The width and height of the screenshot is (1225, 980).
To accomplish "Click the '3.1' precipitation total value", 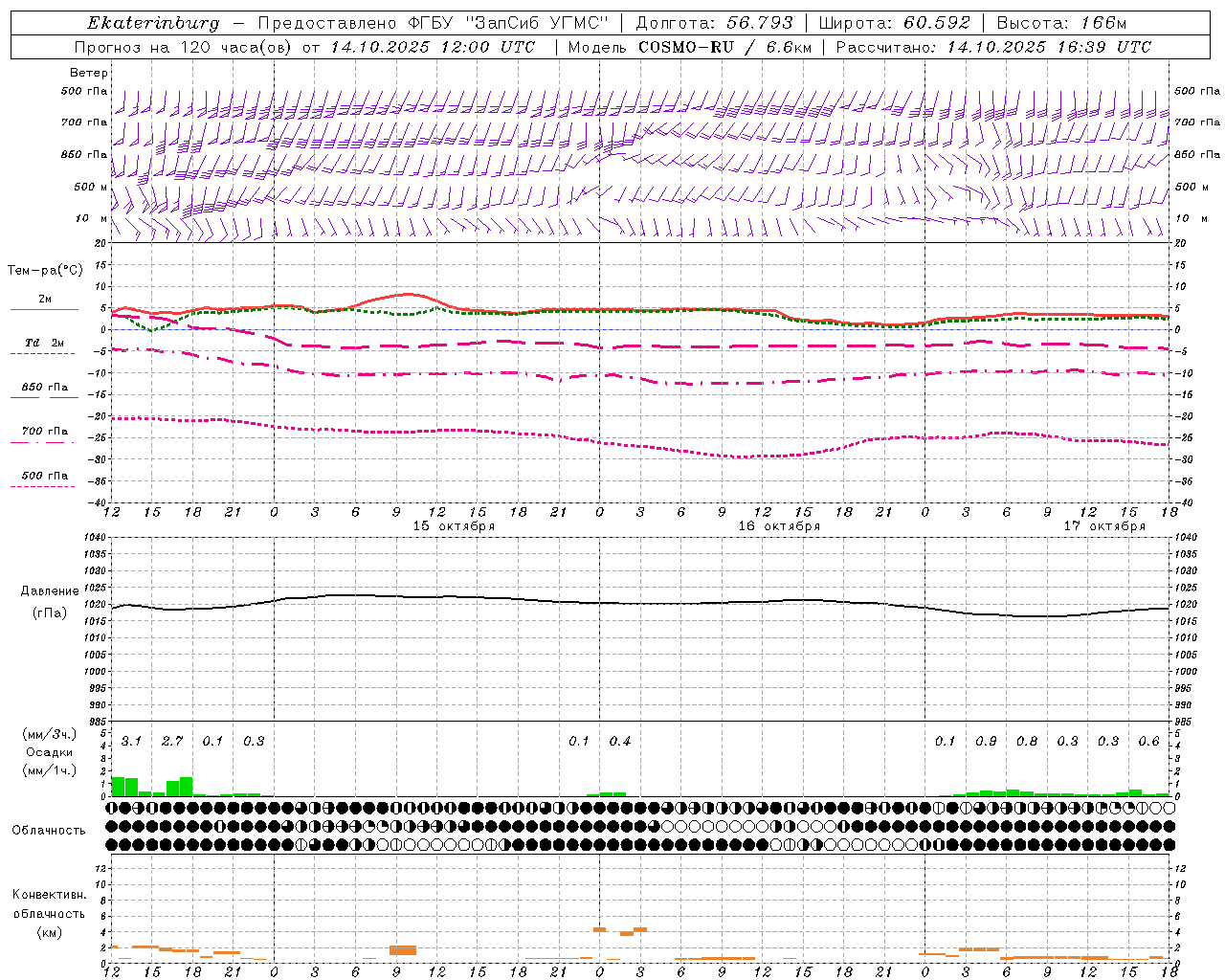I will click(131, 742).
